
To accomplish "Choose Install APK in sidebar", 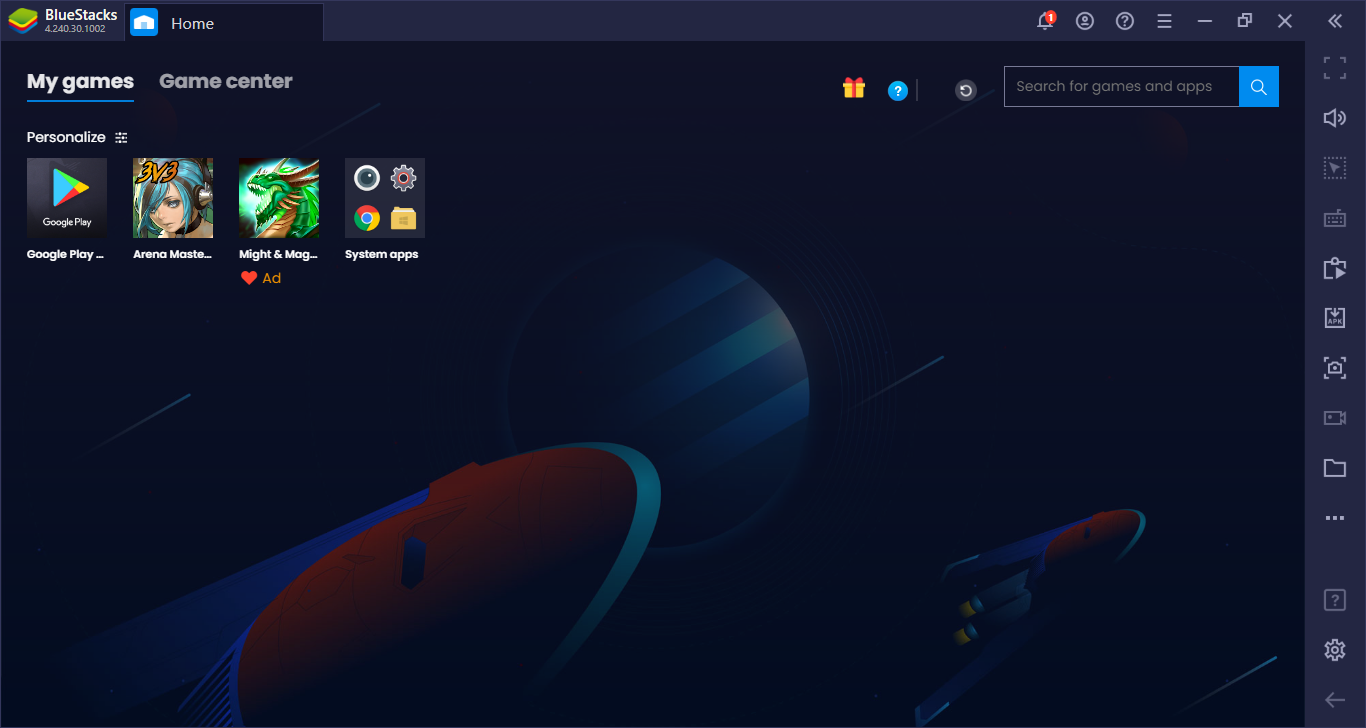I will (1335, 318).
